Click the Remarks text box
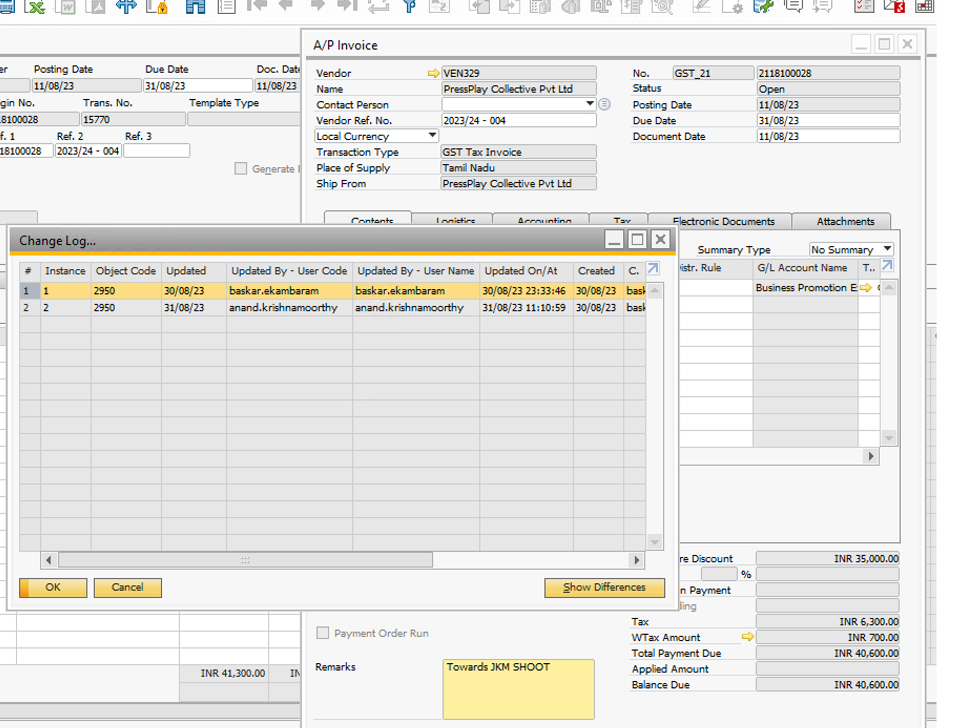The image size is (956, 728). point(518,689)
